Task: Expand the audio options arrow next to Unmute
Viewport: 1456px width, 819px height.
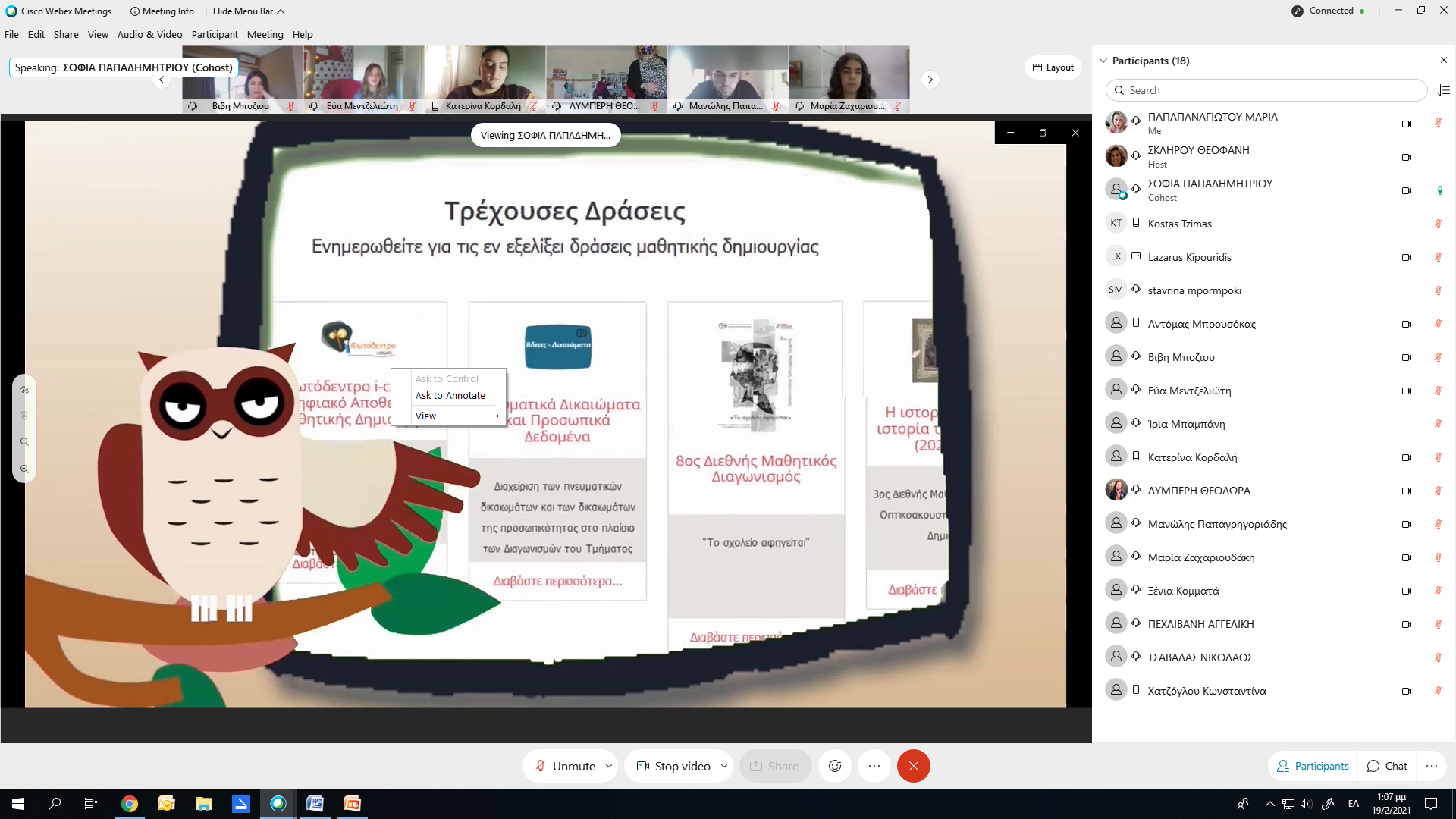Action: click(608, 766)
